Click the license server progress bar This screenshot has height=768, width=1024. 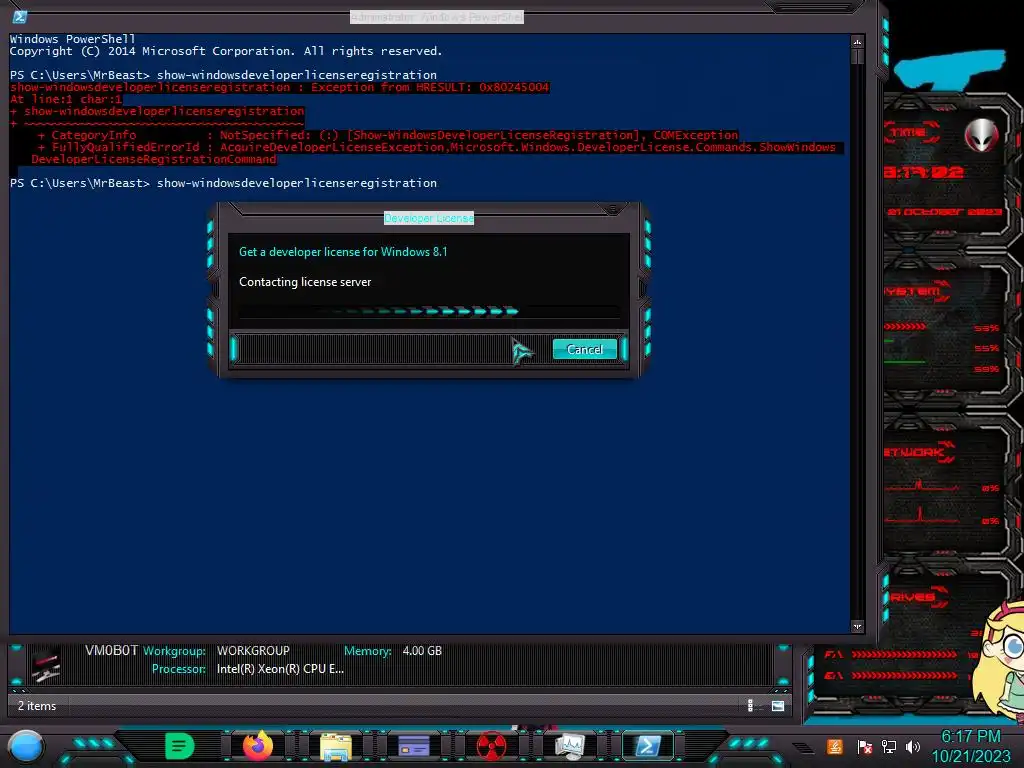[430, 312]
